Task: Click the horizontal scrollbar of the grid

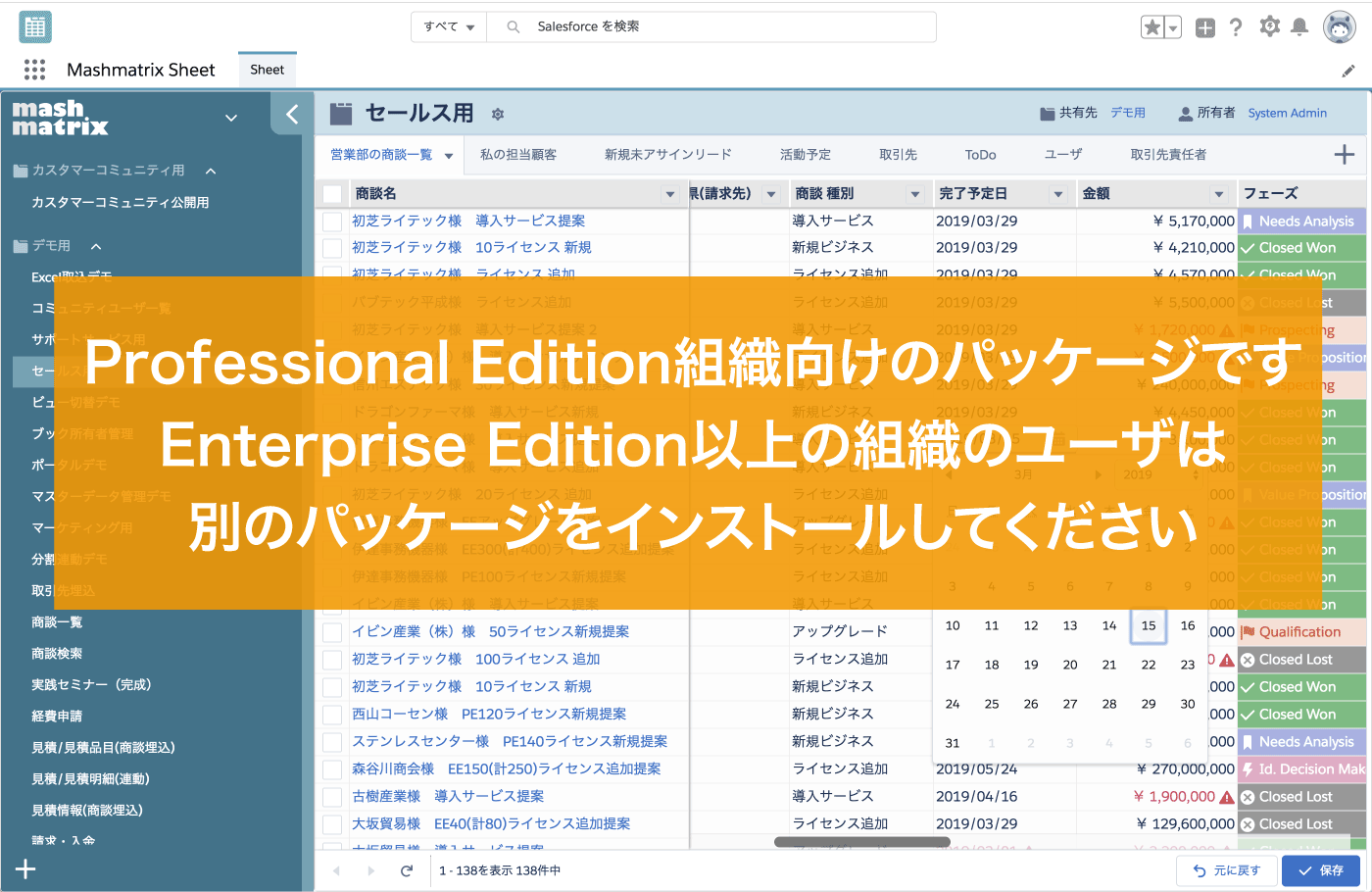Action: [862, 842]
